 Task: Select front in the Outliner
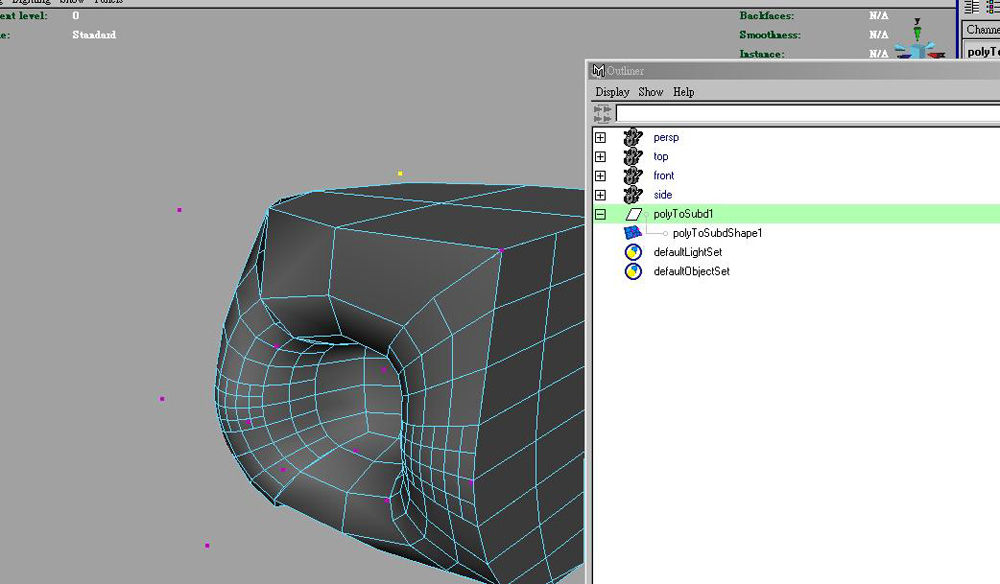663,175
